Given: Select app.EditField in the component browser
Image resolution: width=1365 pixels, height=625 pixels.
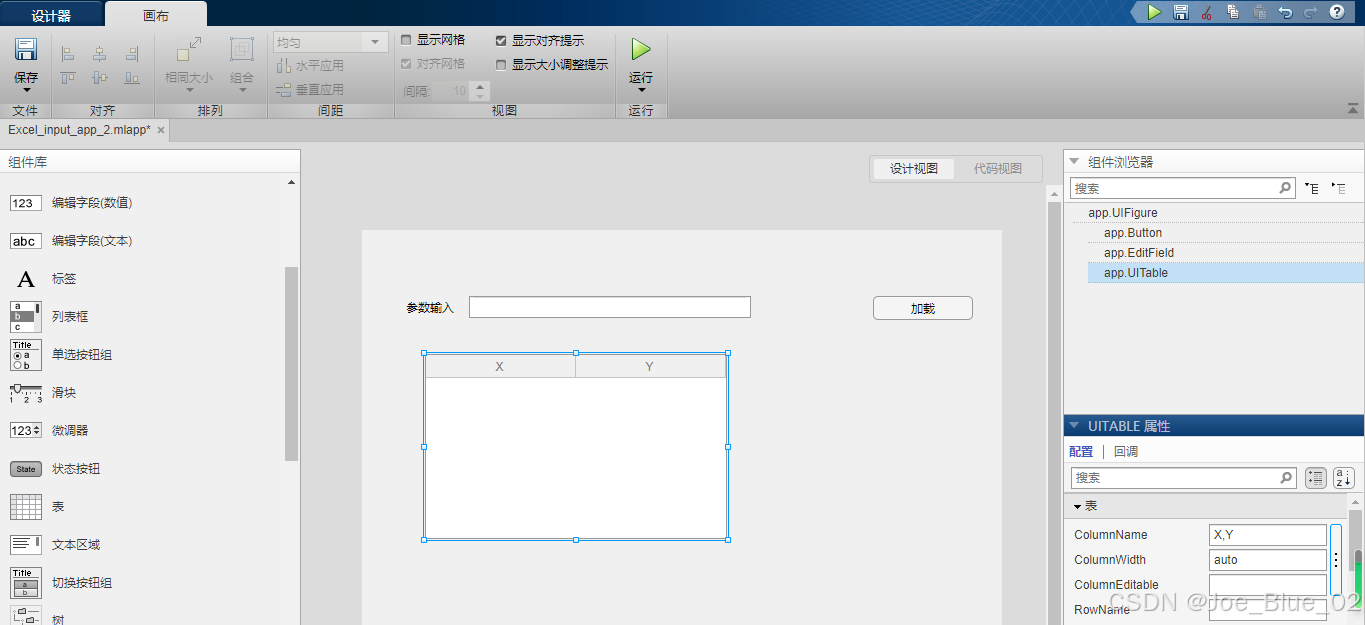Looking at the screenshot, I should coord(1137,252).
